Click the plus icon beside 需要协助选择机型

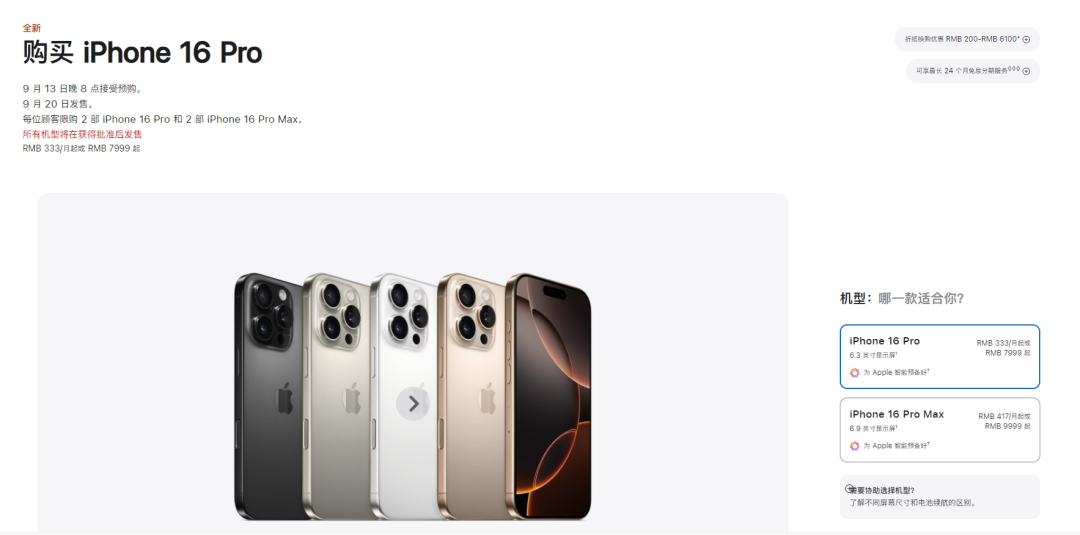(x=849, y=488)
